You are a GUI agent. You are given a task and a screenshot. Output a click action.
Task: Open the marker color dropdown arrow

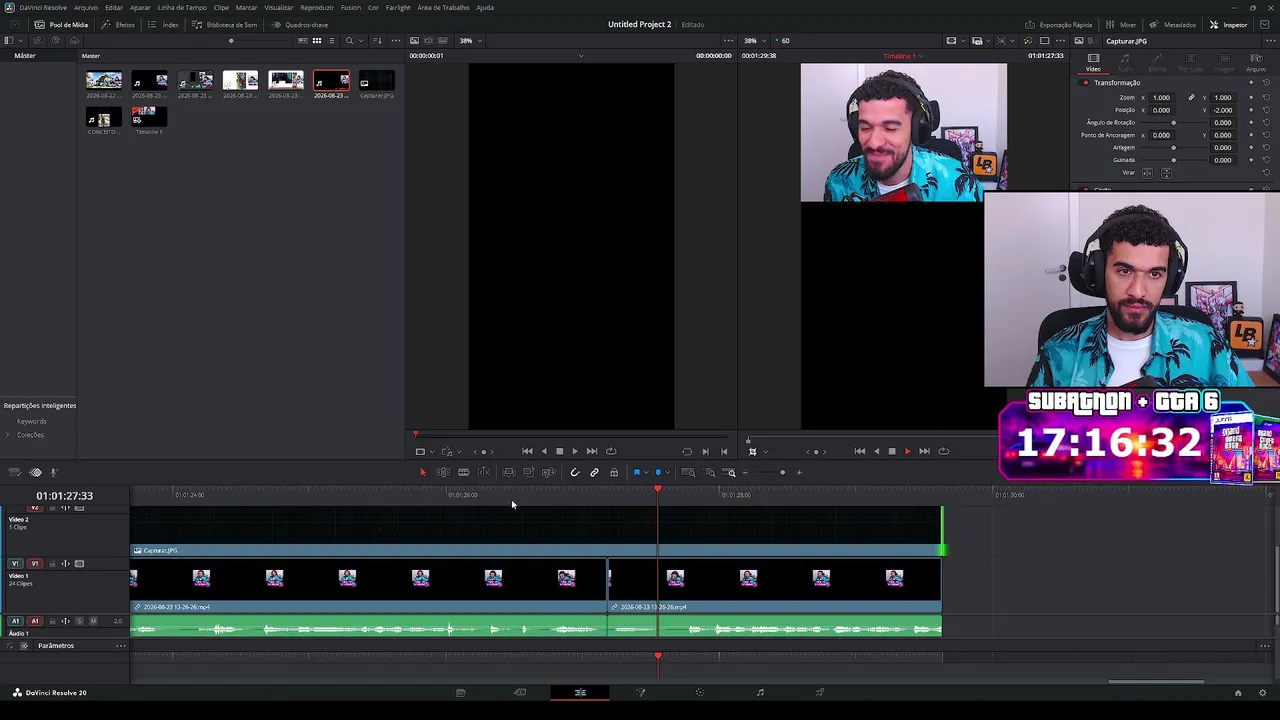[666, 472]
